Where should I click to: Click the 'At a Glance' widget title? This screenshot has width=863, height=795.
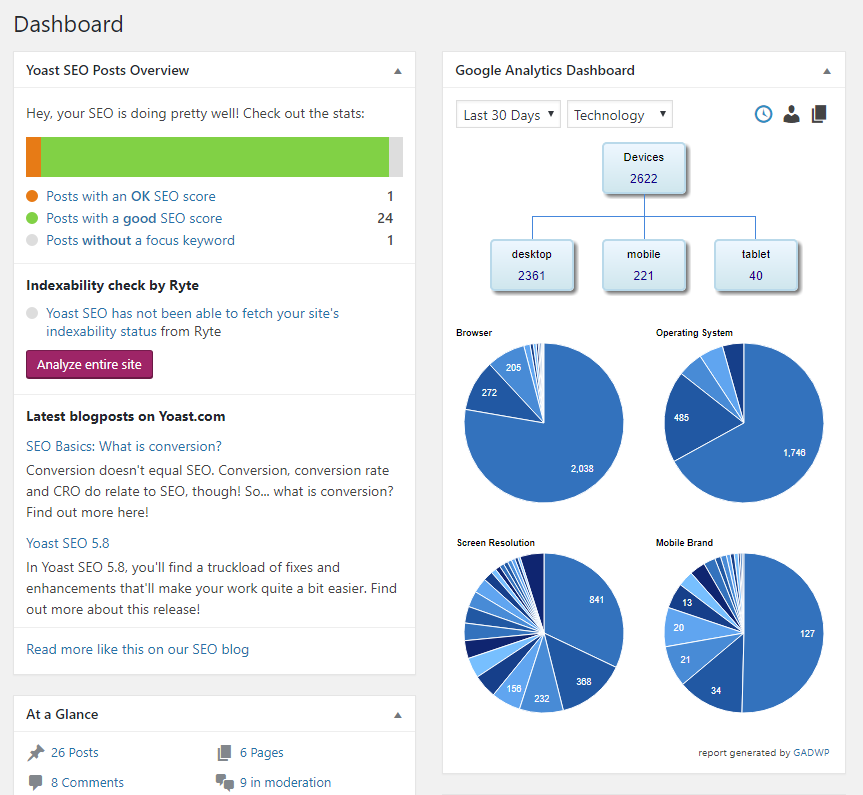coord(62,714)
